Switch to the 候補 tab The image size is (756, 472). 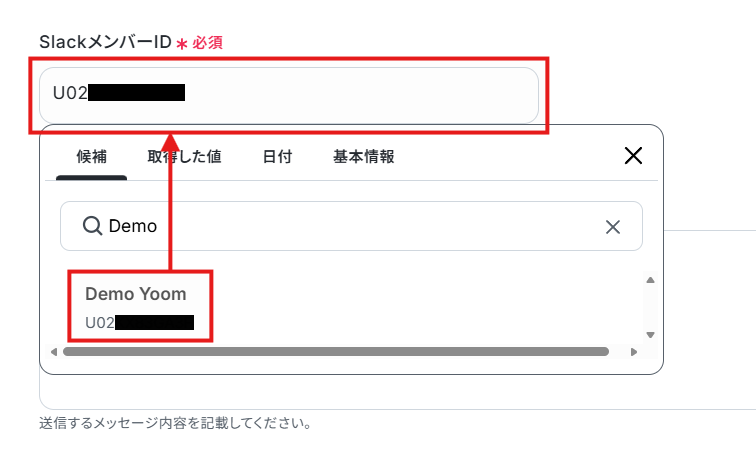pyautogui.click(x=92, y=157)
